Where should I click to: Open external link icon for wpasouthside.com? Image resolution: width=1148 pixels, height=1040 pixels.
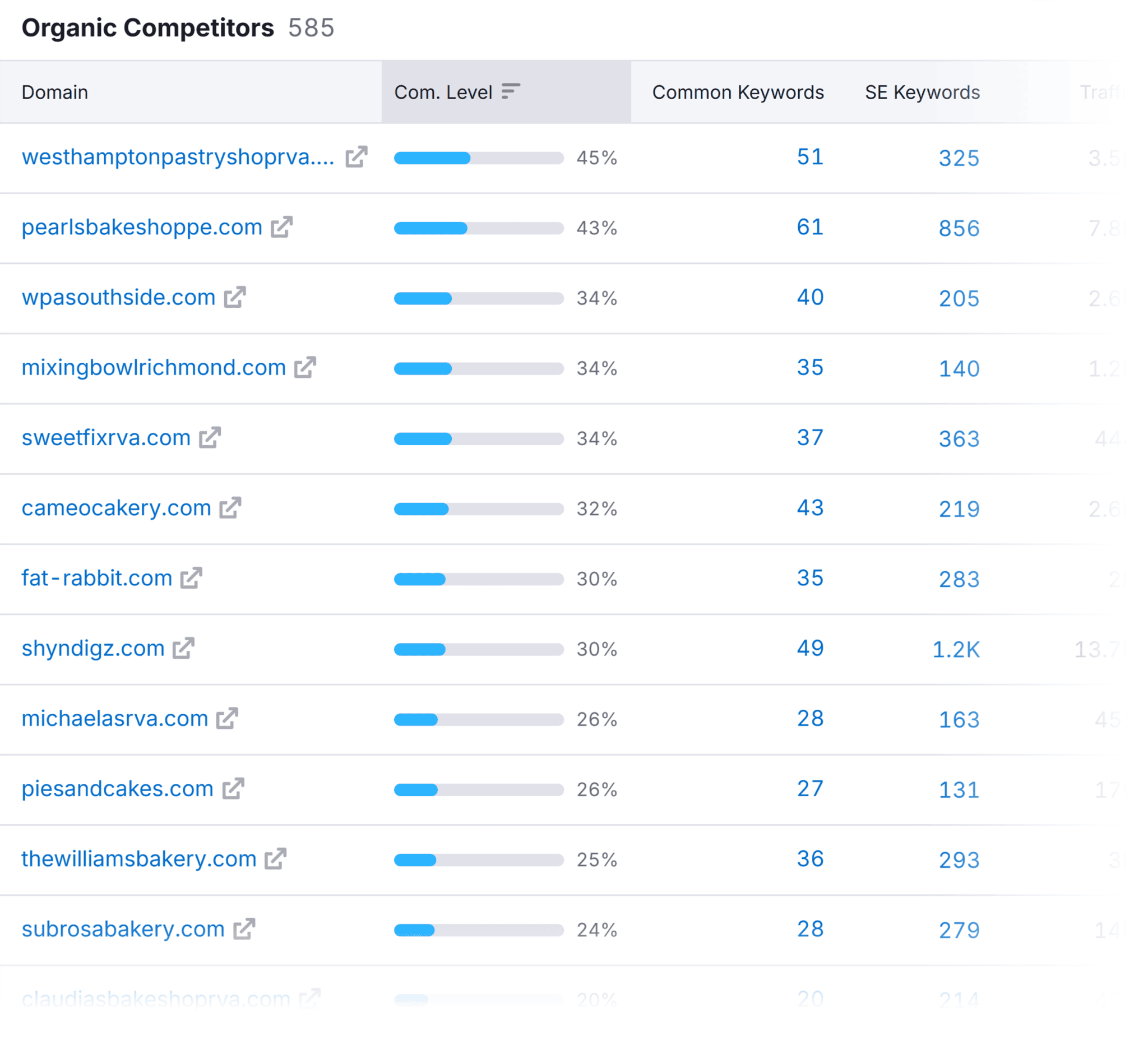click(x=235, y=297)
